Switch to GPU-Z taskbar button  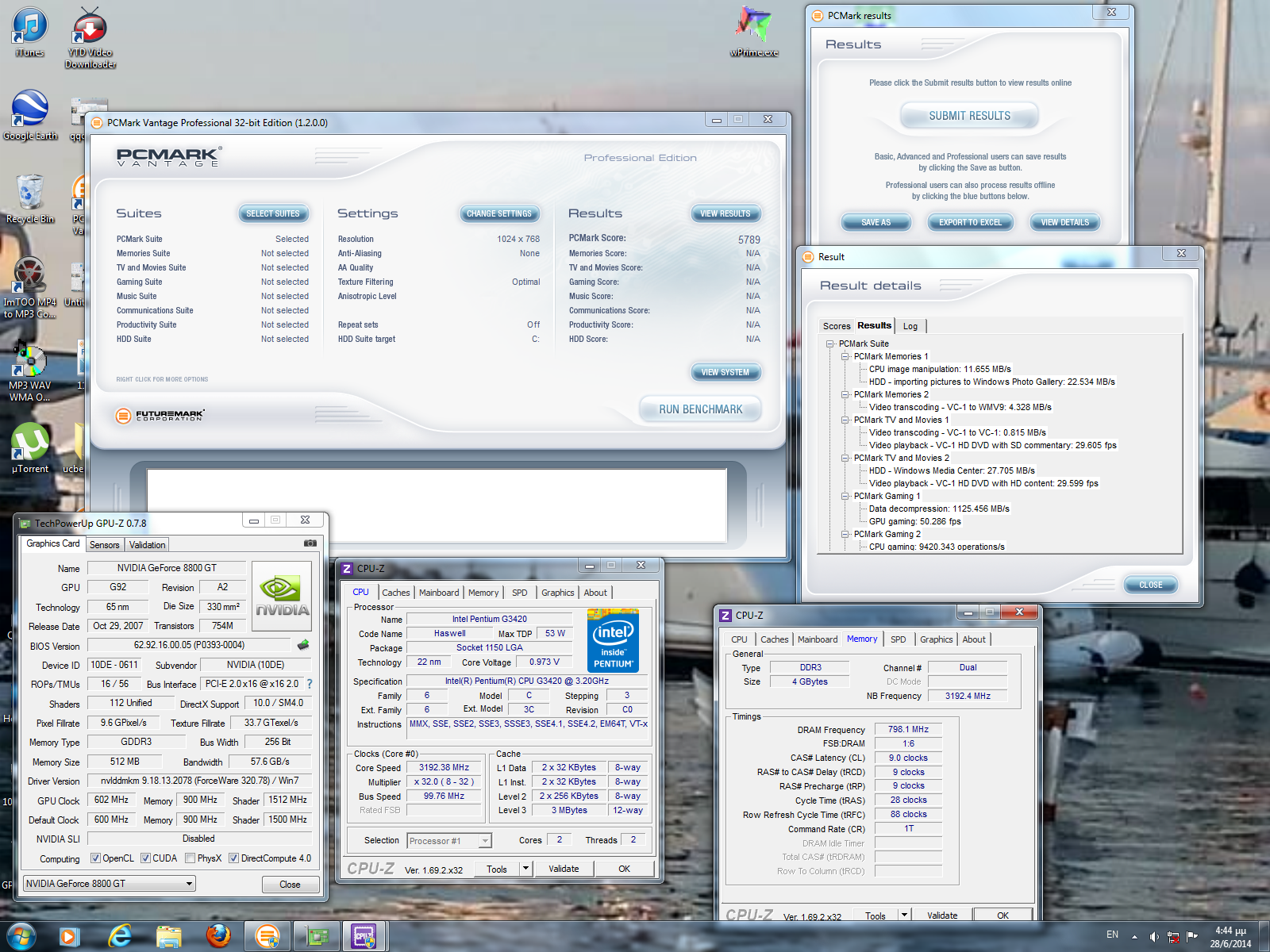click(x=317, y=937)
